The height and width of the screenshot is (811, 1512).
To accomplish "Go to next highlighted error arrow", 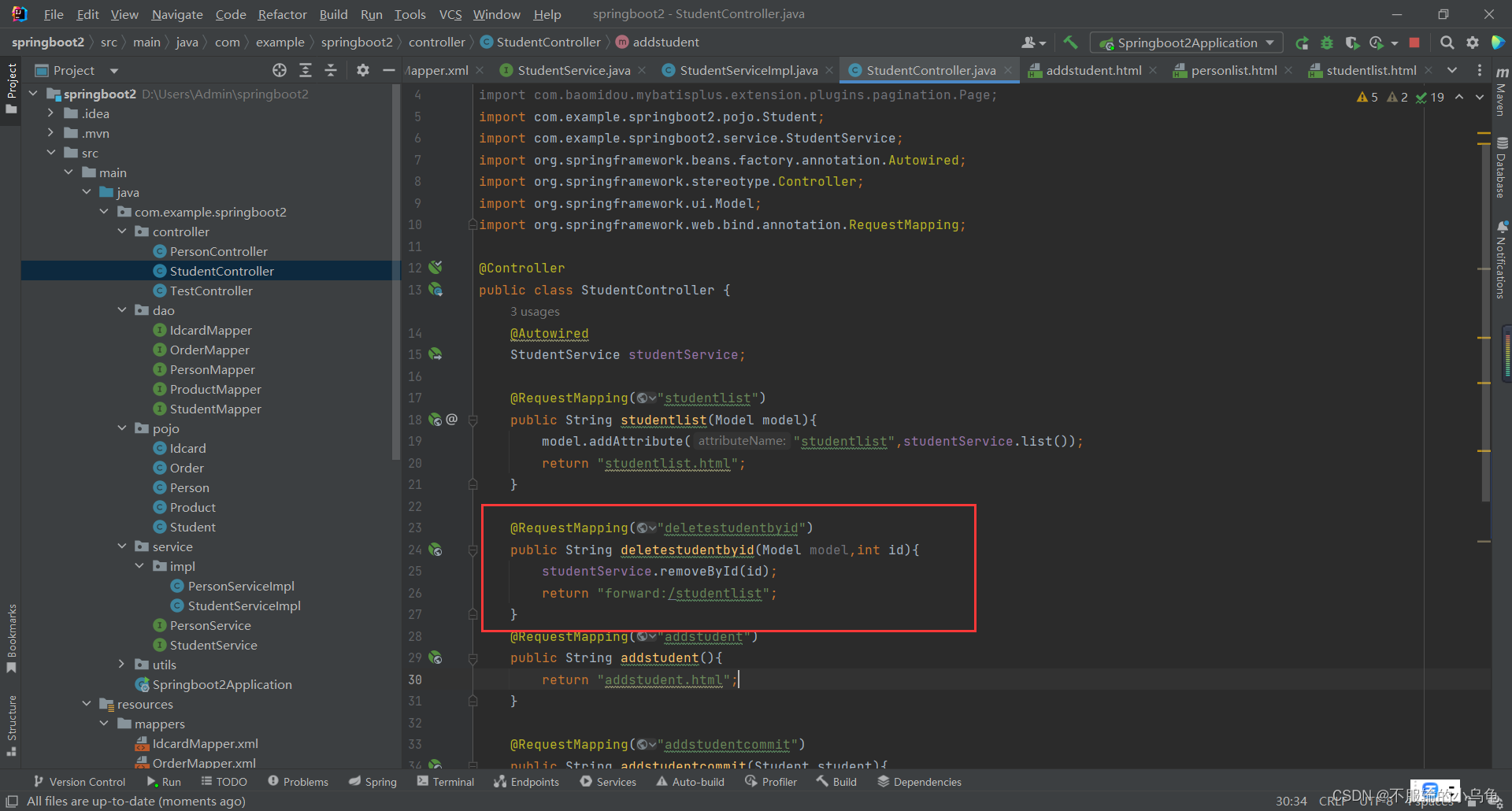I will (x=1480, y=97).
